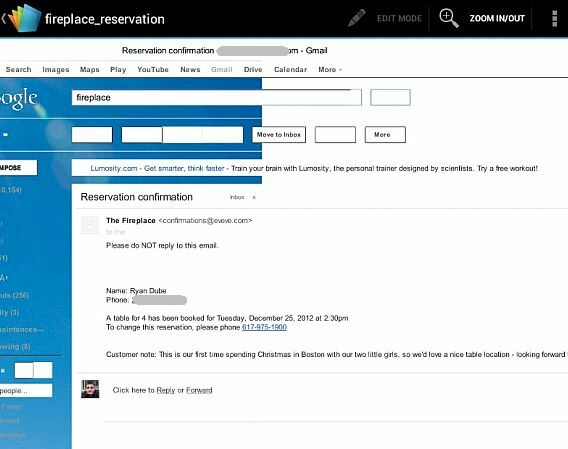Tap the back arrow beside the app logo
Viewport: 568px width, 449px height.
4,18
